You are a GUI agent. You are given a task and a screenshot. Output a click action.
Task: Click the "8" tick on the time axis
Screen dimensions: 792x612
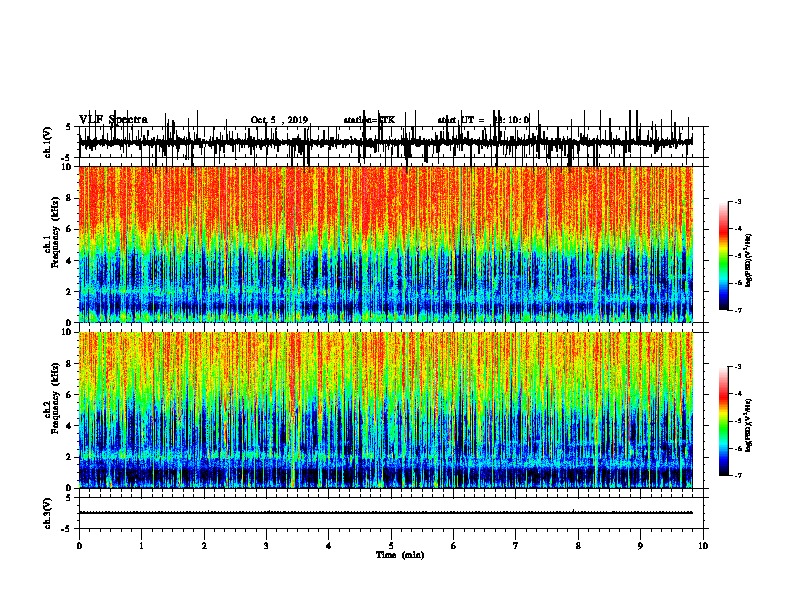pyautogui.click(x=578, y=546)
